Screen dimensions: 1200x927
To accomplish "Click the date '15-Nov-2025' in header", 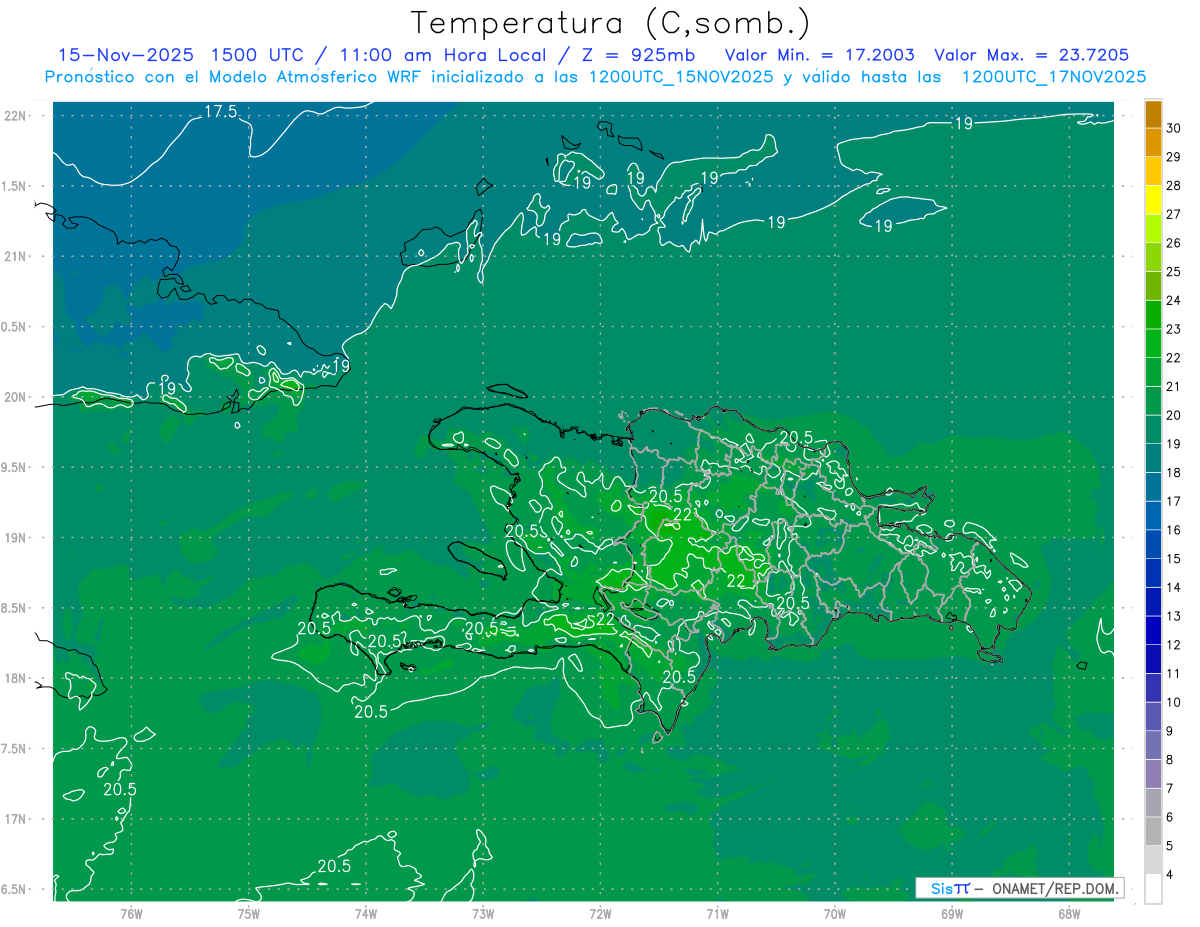I will click(125, 55).
